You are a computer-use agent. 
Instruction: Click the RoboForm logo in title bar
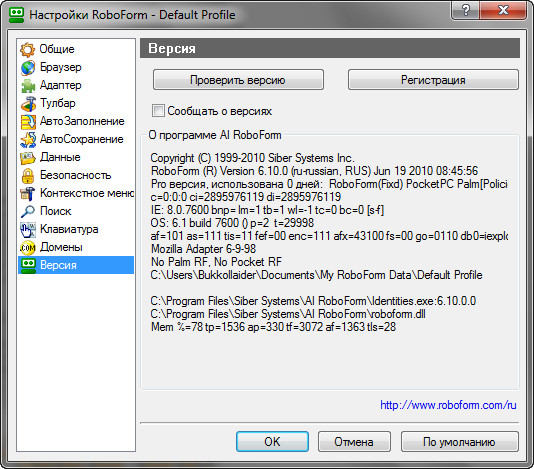coord(16,15)
